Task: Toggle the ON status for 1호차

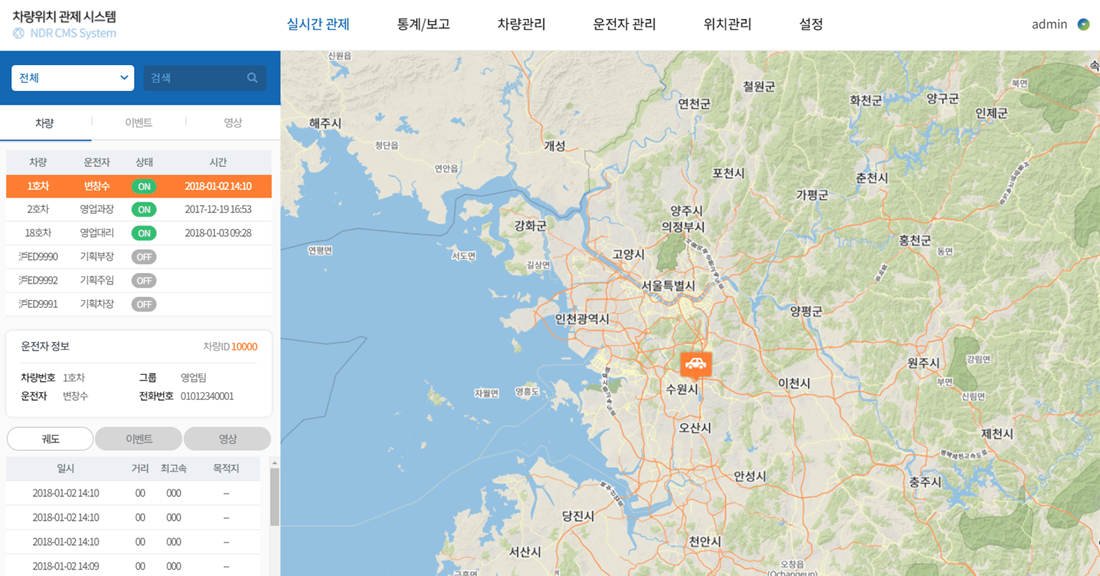Action: pyautogui.click(x=144, y=187)
